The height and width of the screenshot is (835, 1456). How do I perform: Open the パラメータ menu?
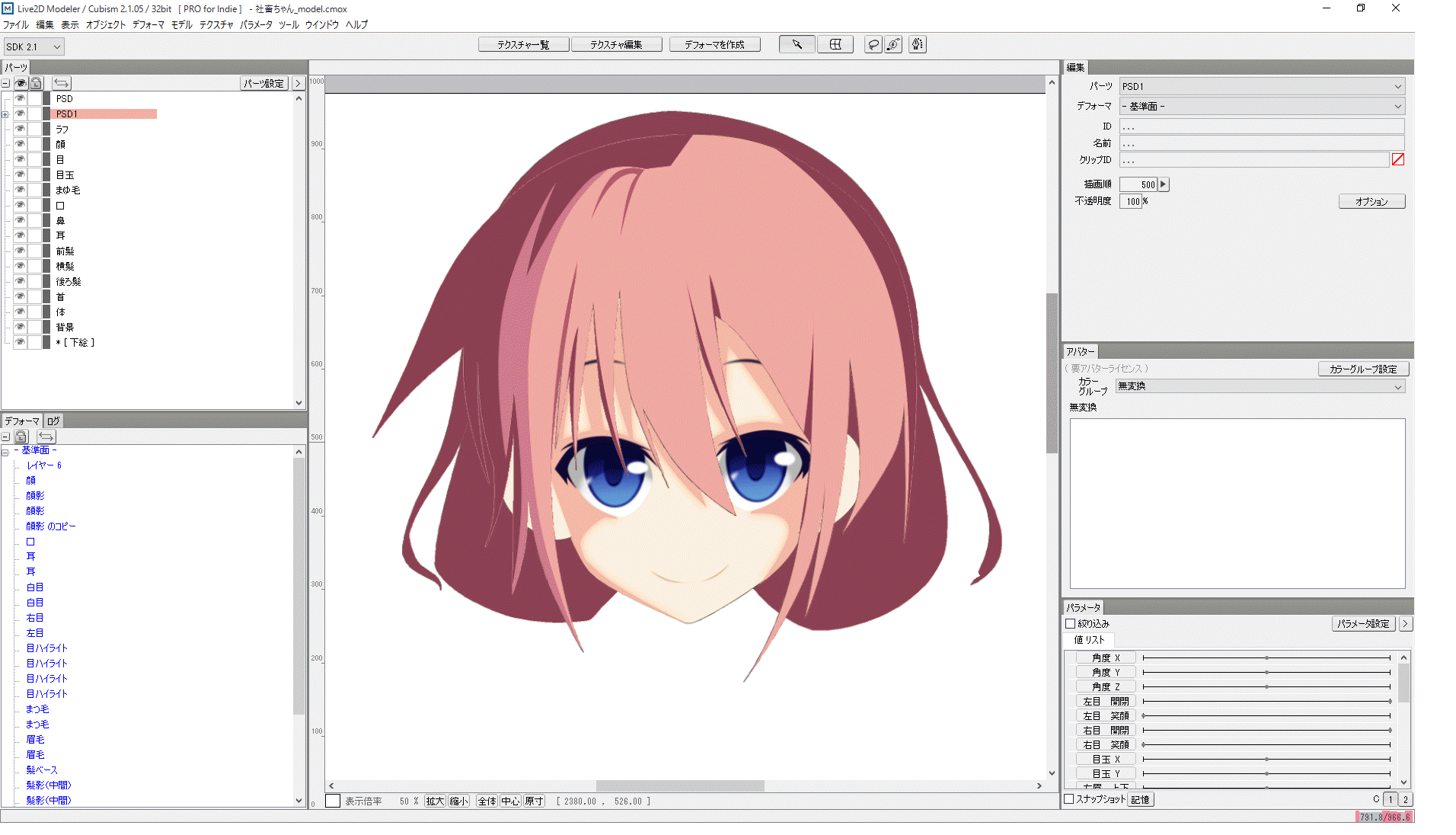(x=256, y=24)
